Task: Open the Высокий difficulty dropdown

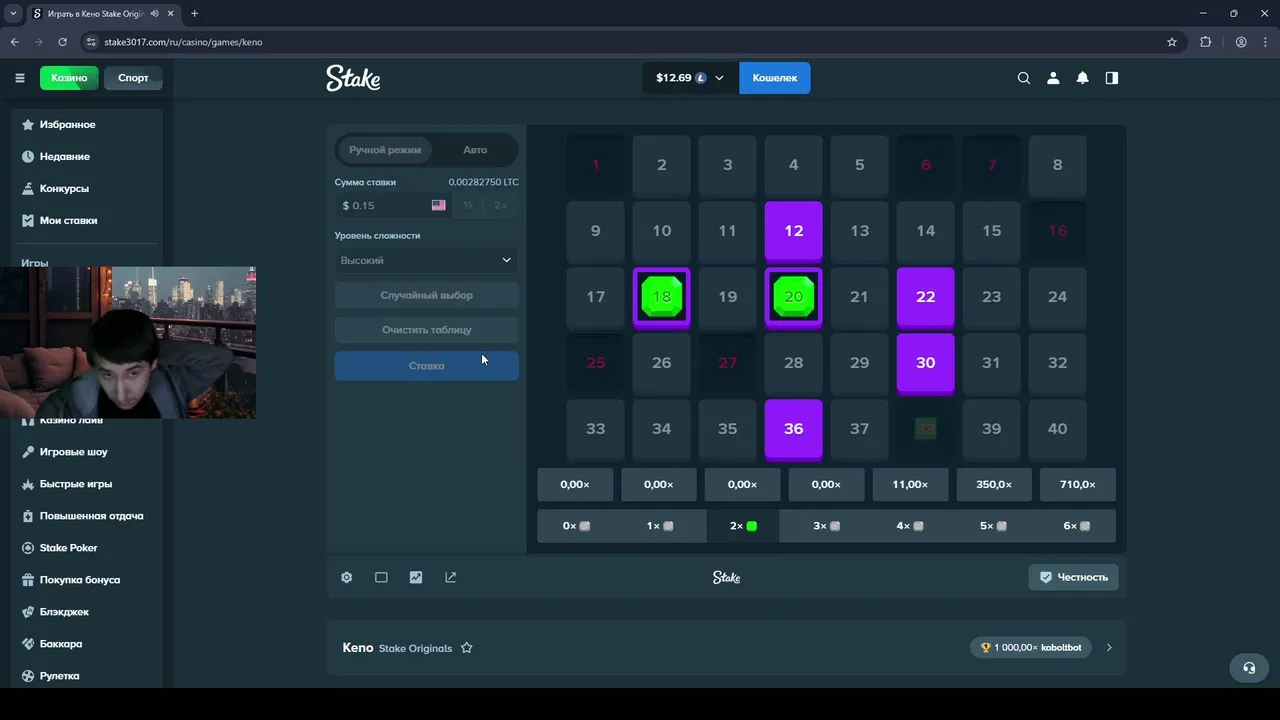Action: point(427,260)
